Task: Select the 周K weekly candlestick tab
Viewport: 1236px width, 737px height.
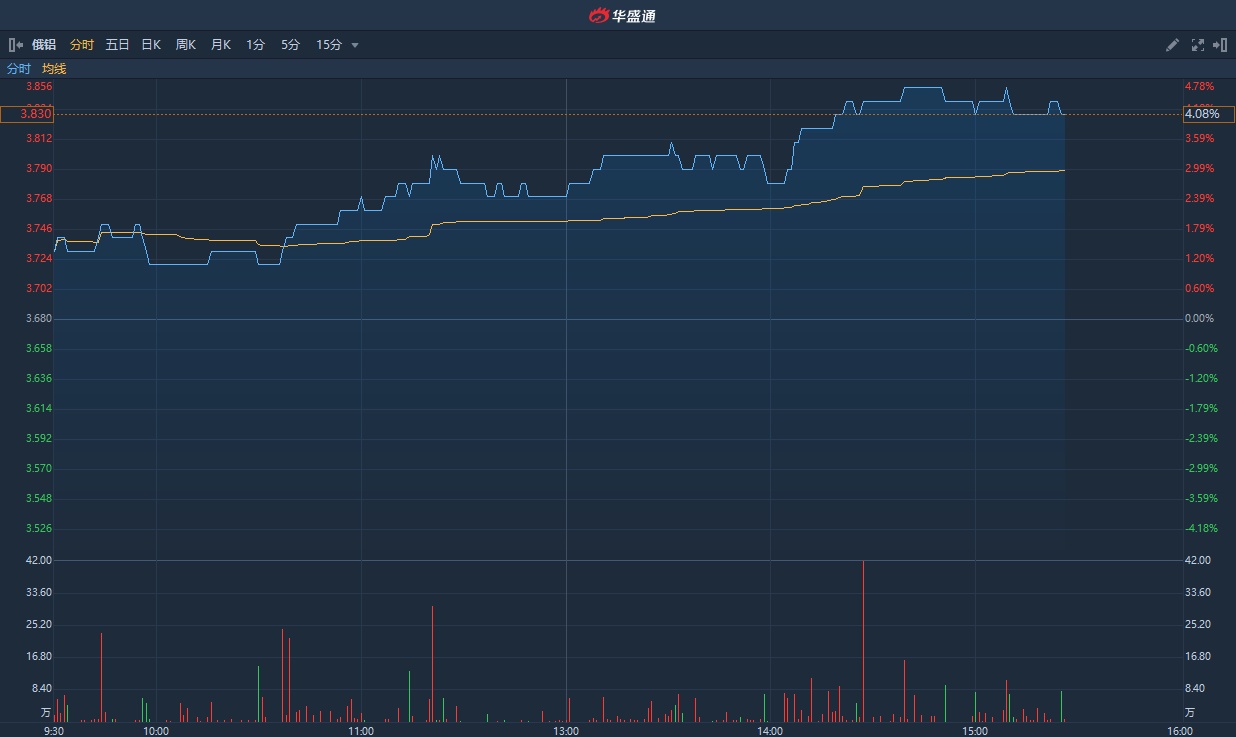Action: coord(186,45)
